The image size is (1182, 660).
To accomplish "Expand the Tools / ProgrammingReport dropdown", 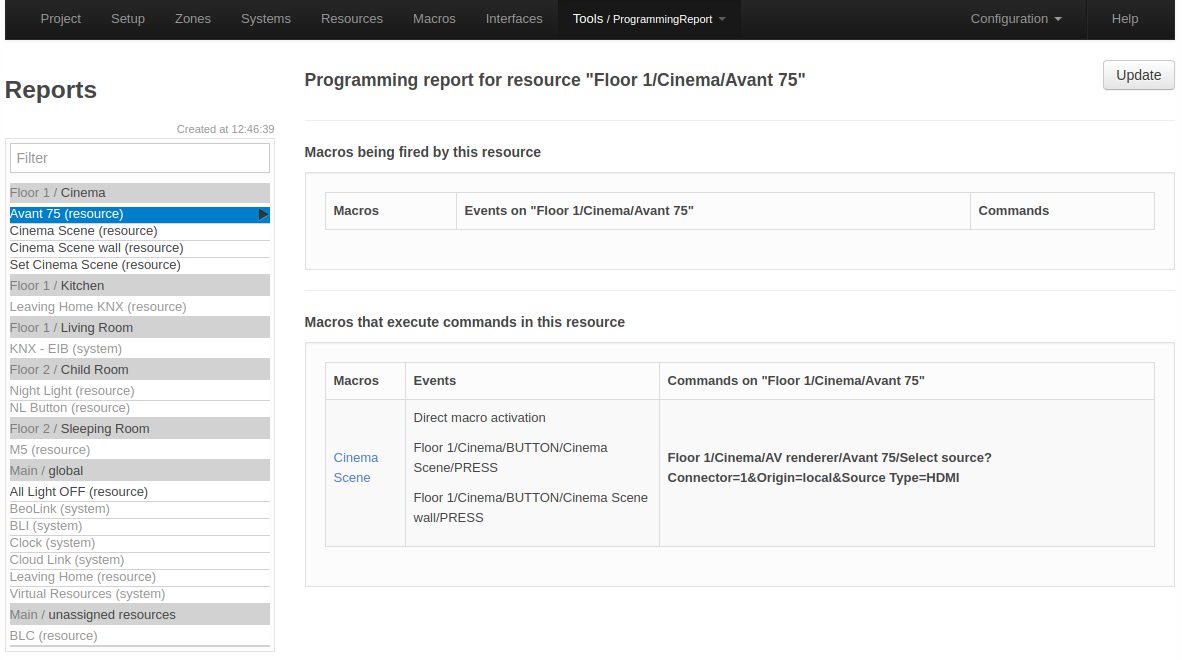I will pos(649,19).
